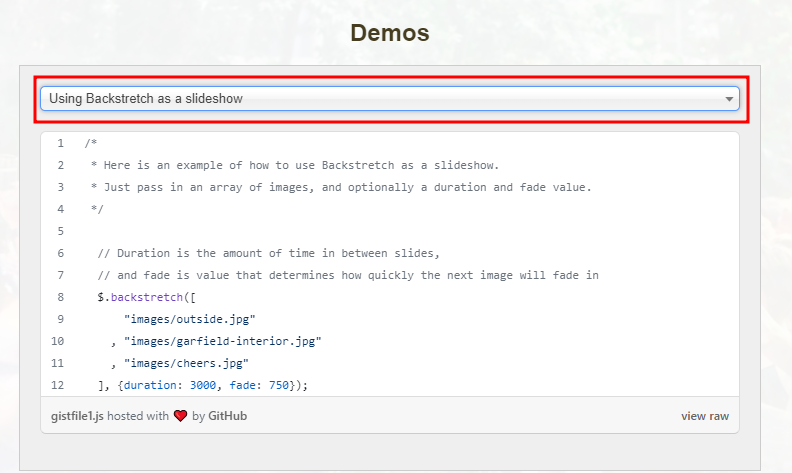Click line number 3 in the gist
Viewport: 792px width, 473px height.
coord(60,187)
